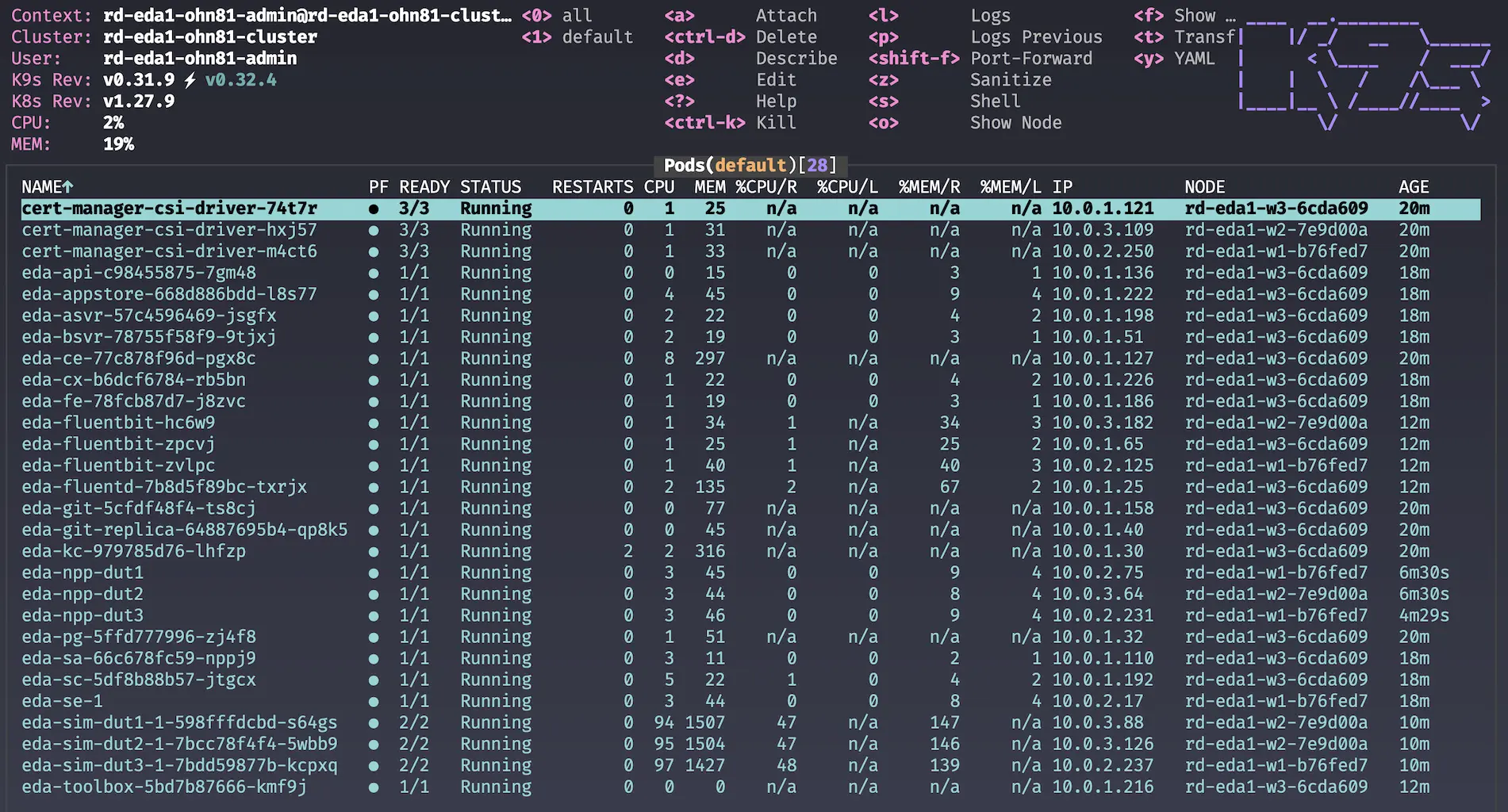This screenshot has height=812, width=1508.
Task: Click port-forward dot for eda-se-1 pod
Action: point(374,702)
